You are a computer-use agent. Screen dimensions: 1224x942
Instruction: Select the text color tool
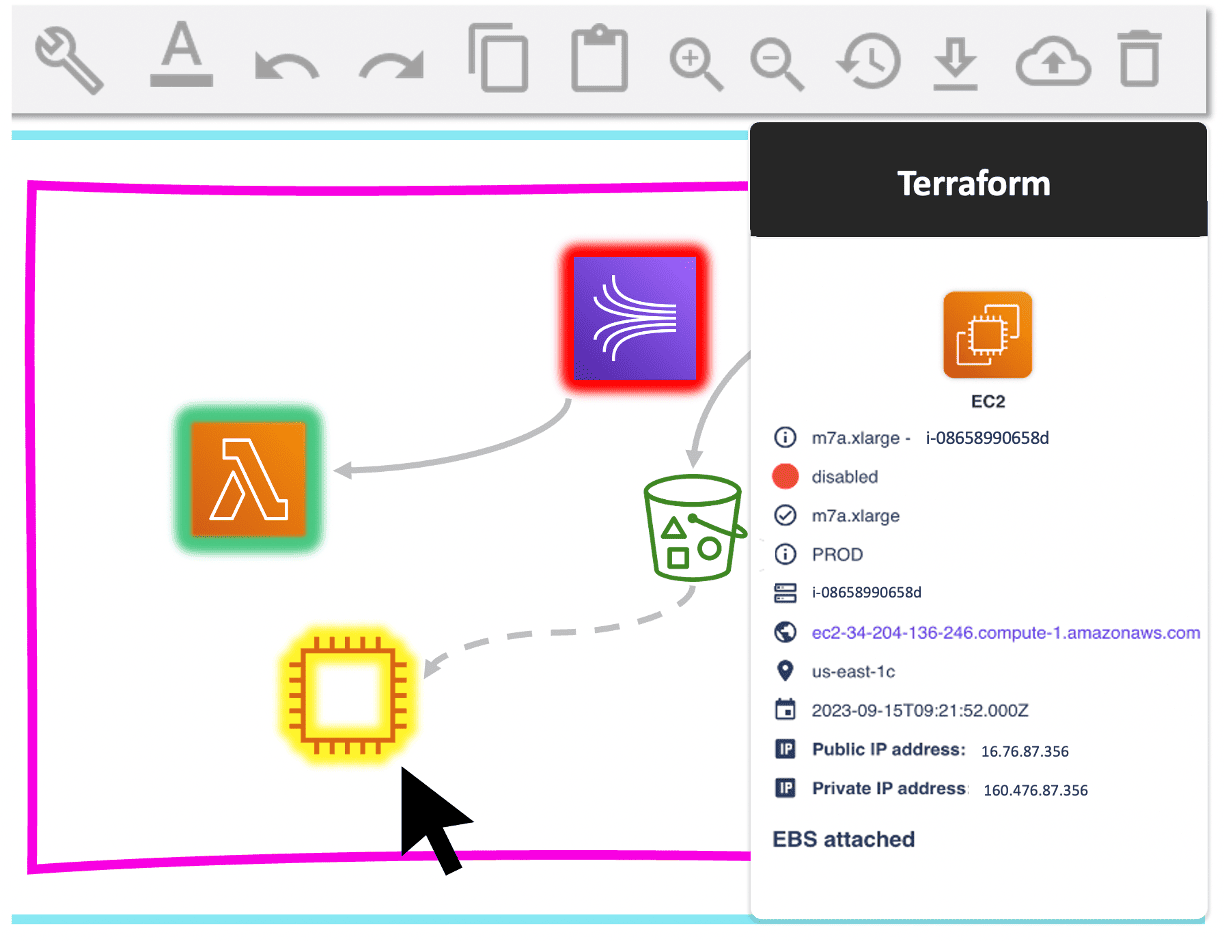pyautogui.click(x=181, y=56)
